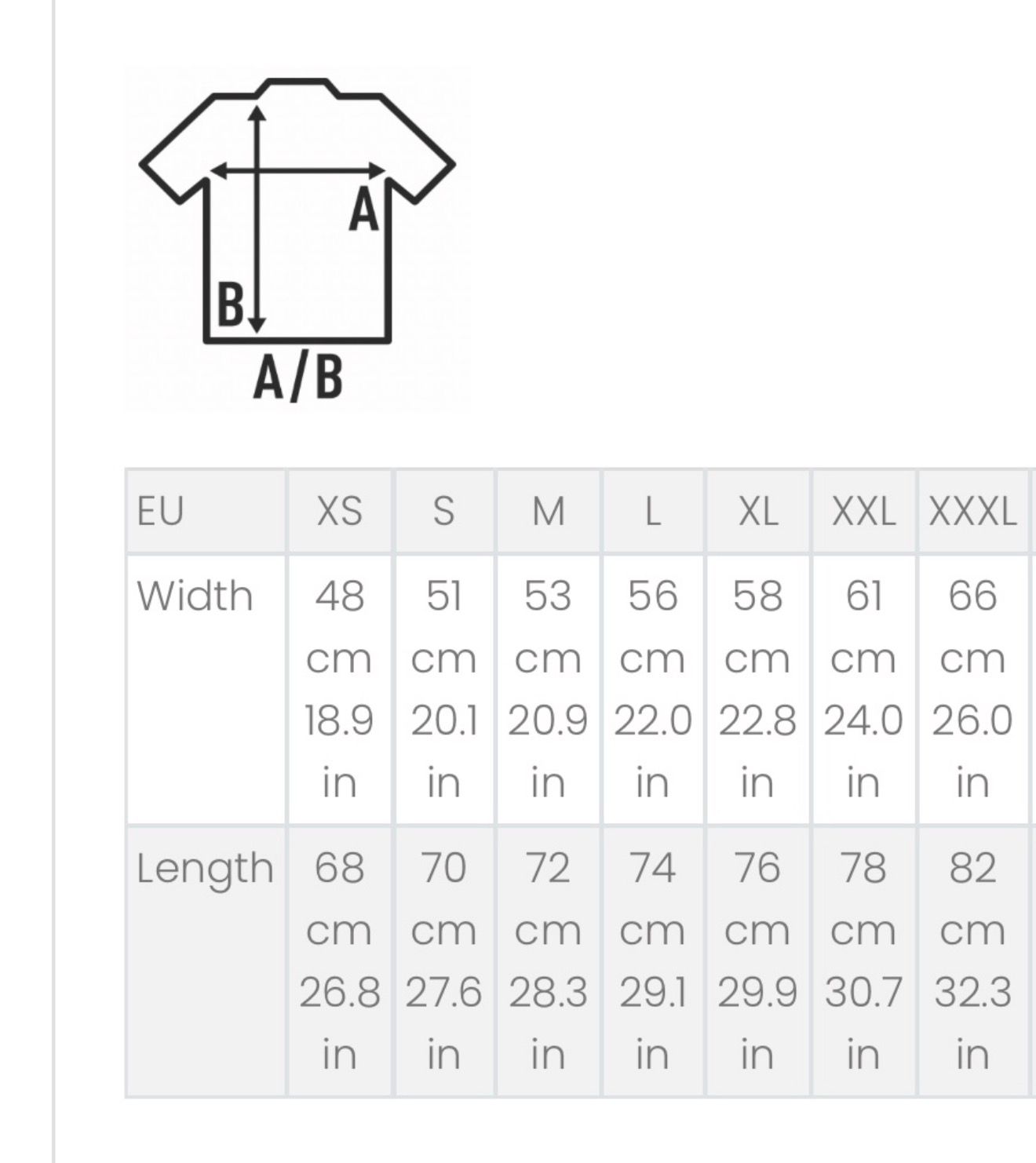Click the M width cell, 53 cm
This screenshot has height=1163, width=1036.
pos(548,689)
